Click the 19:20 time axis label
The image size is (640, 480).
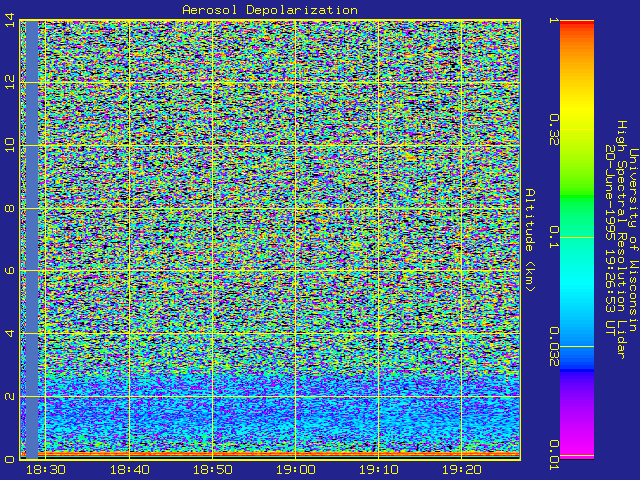tap(462, 470)
